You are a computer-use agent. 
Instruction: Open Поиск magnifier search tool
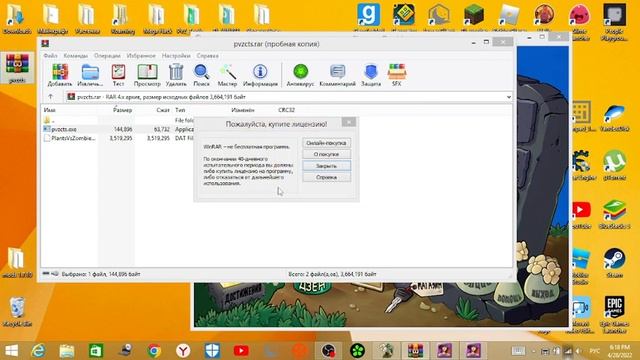click(201, 75)
